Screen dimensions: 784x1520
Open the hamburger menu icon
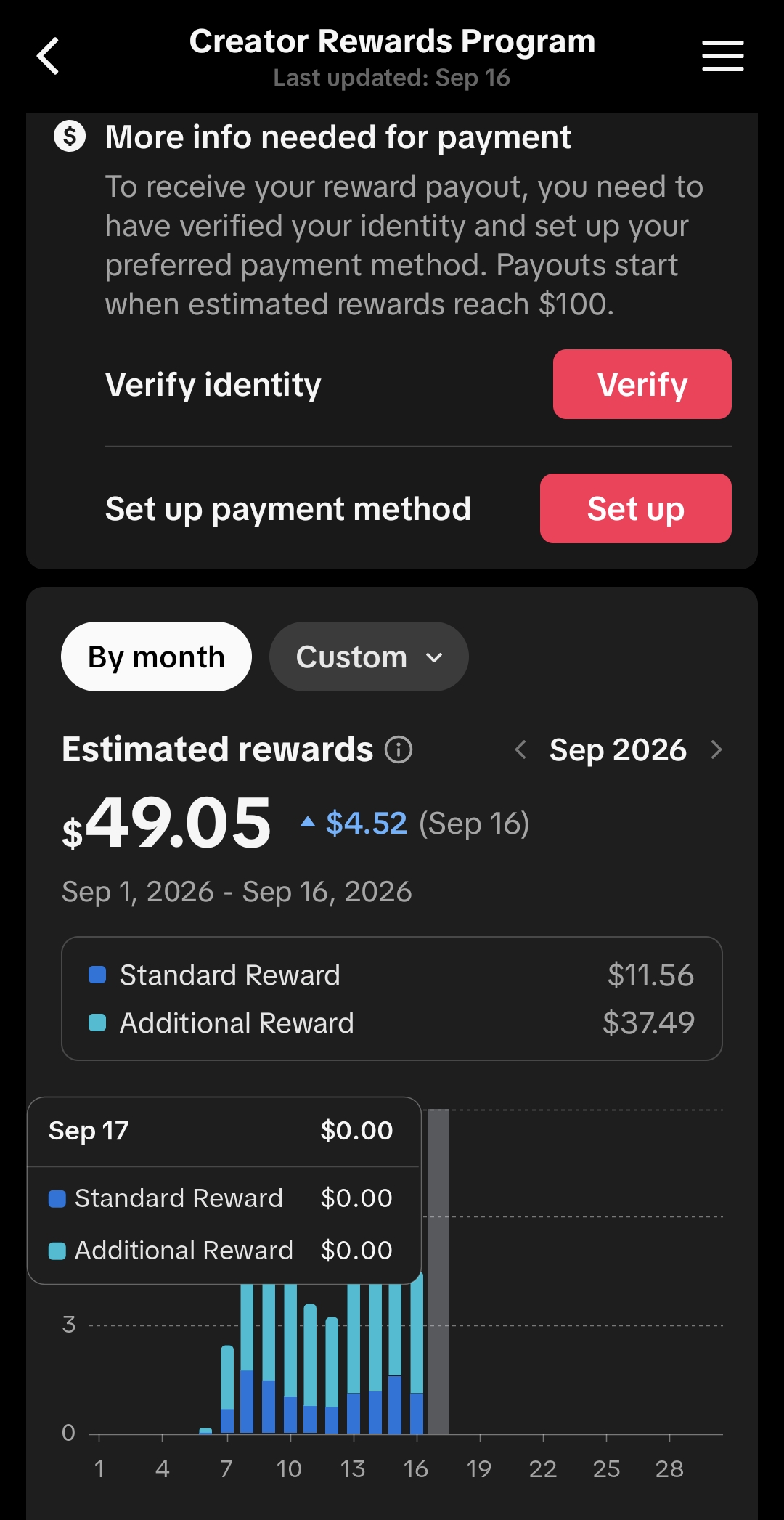[x=722, y=56]
